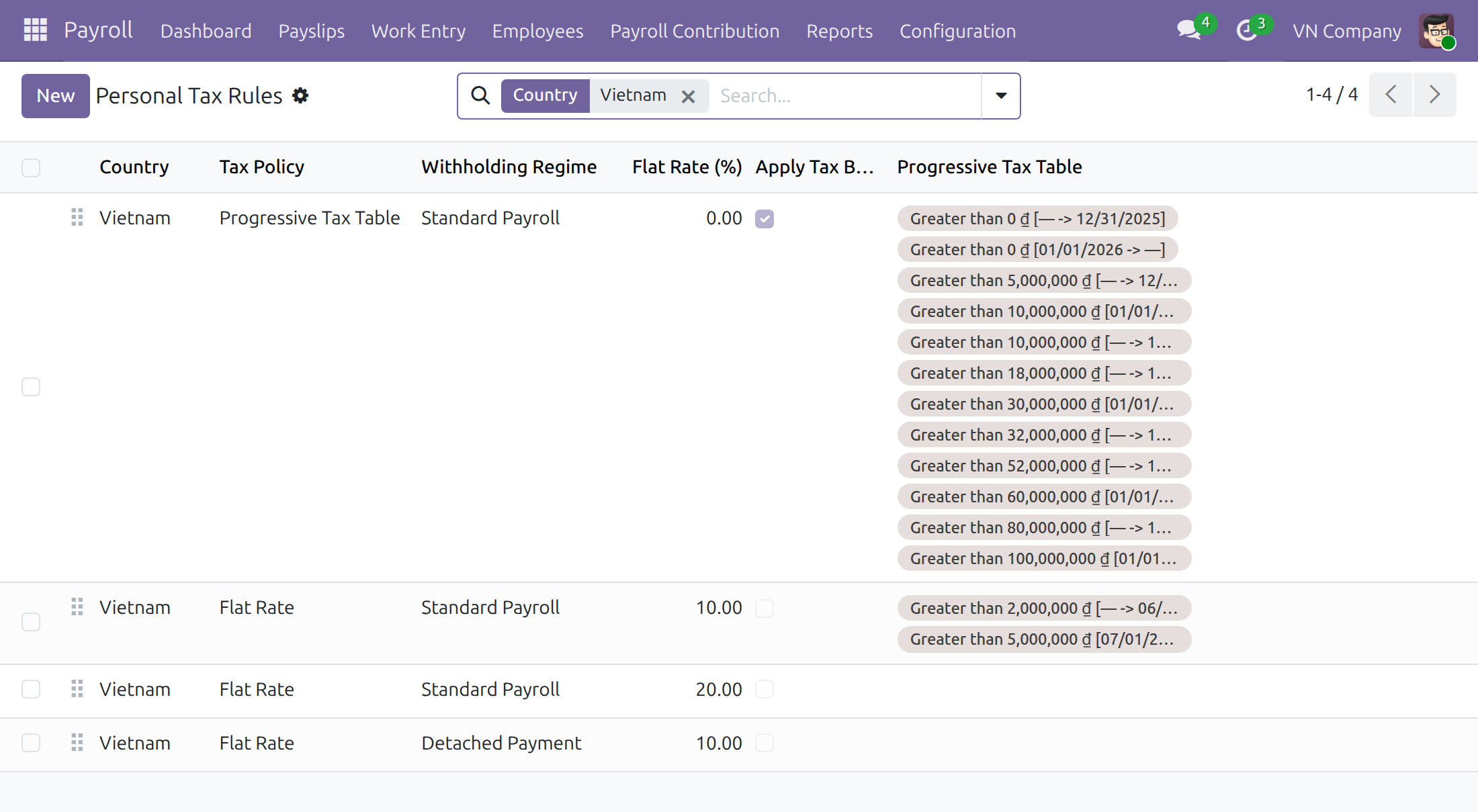Toggle Apply Tax Base checkbox on the 20.00 row
This screenshot has width=1478, height=812.
point(765,689)
